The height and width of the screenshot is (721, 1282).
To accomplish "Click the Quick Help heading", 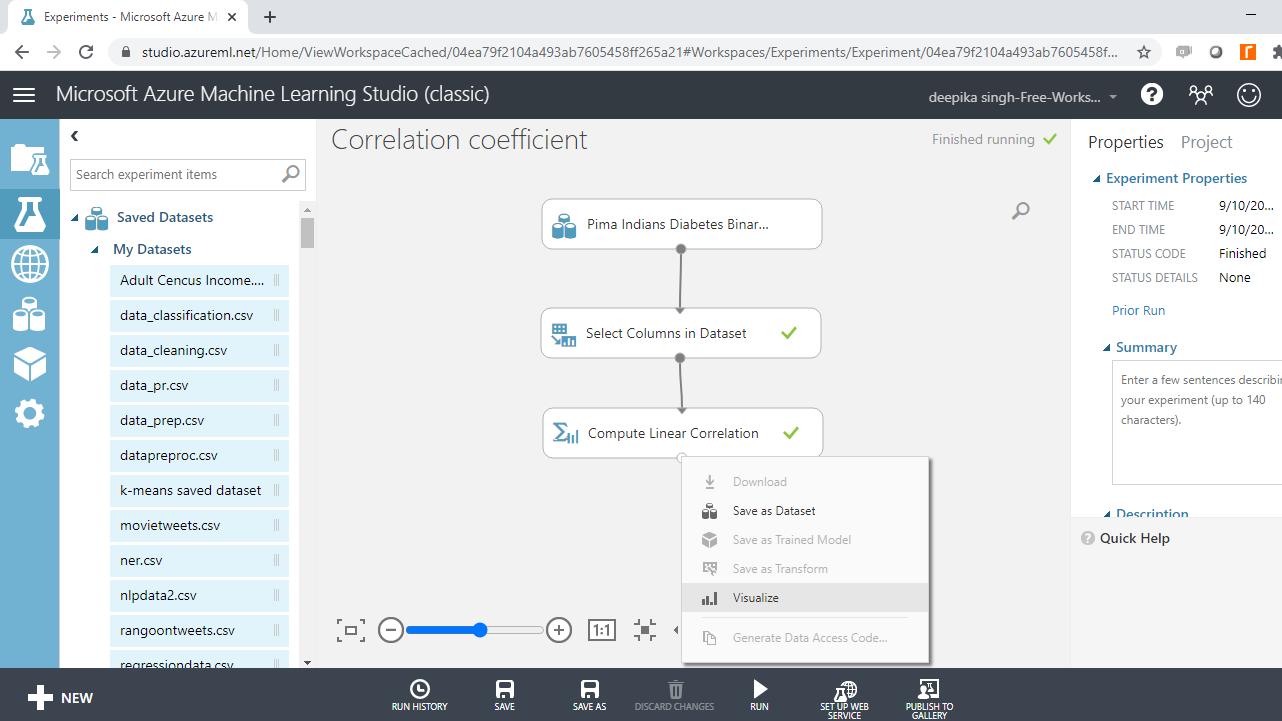I will click(1134, 538).
